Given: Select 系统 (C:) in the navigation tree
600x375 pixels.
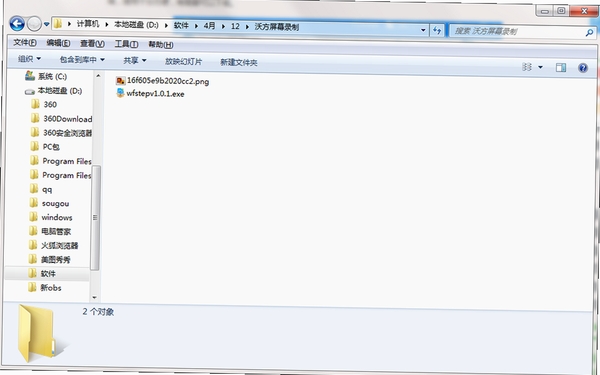Looking at the screenshot, I should coord(52,77).
